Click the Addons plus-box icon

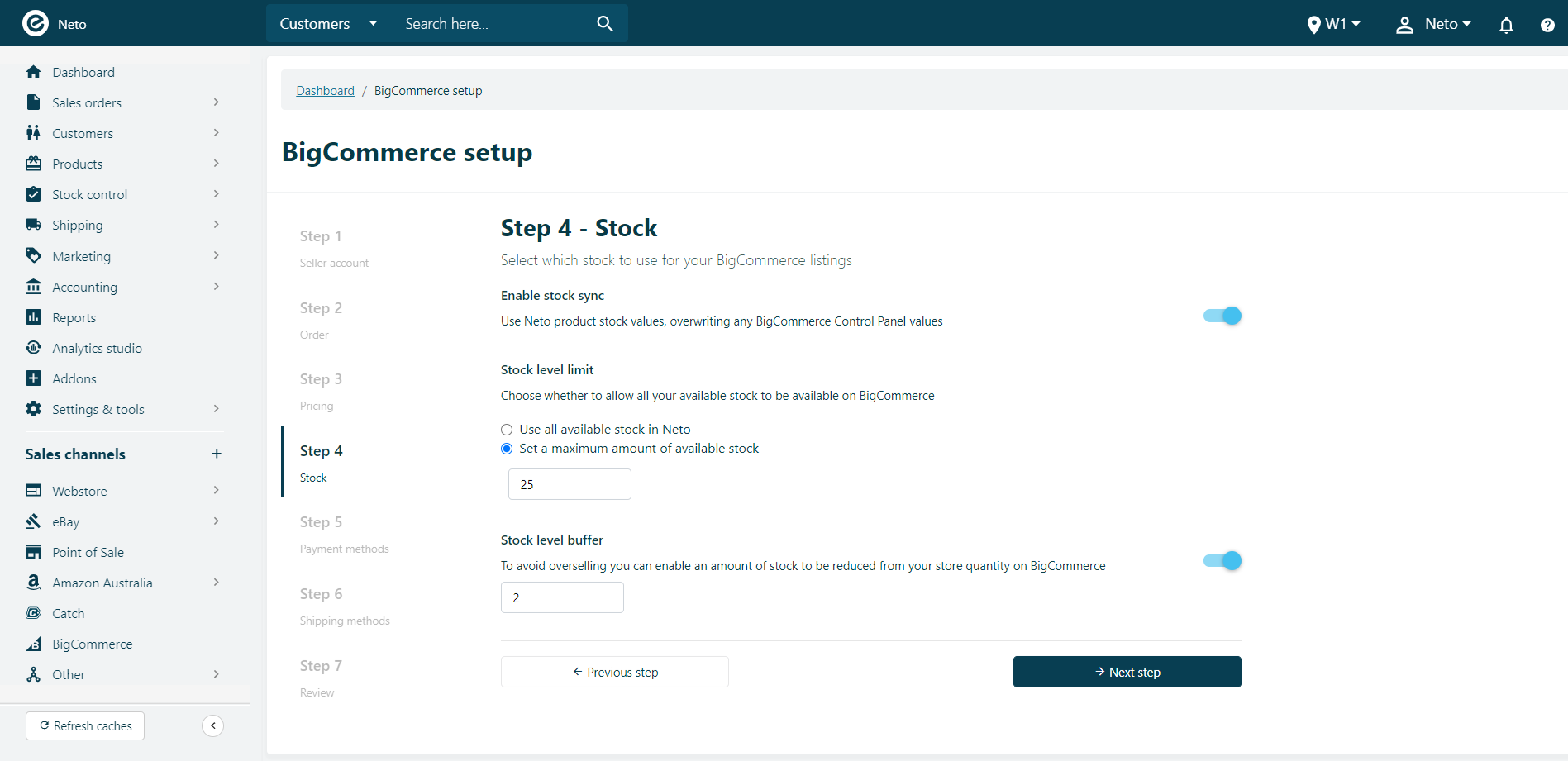(x=33, y=378)
